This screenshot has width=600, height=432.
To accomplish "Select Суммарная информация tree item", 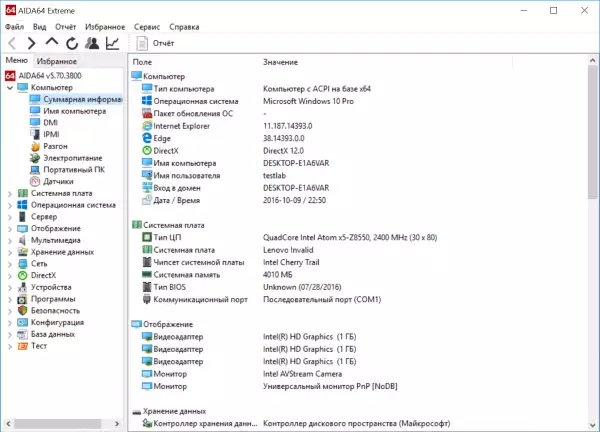I will [x=82, y=99].
